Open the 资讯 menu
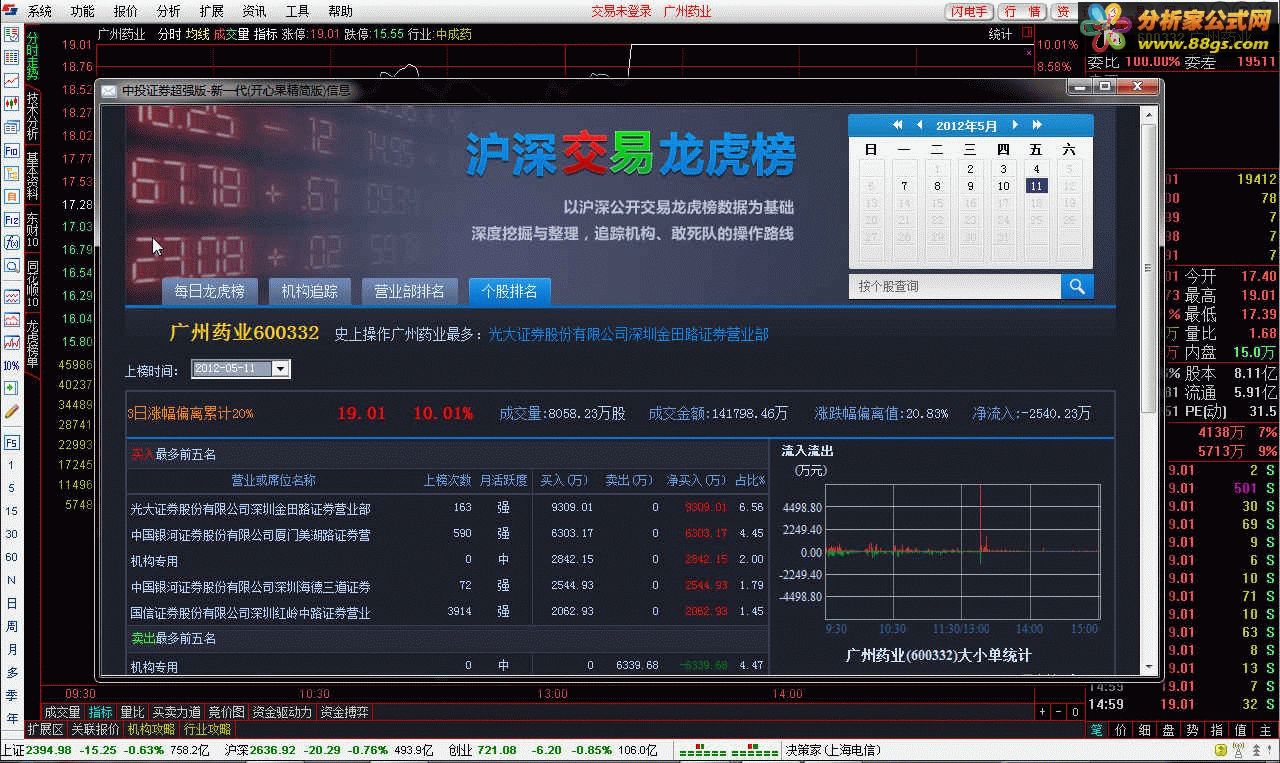 pyautogui.click(x=254, y=11)
